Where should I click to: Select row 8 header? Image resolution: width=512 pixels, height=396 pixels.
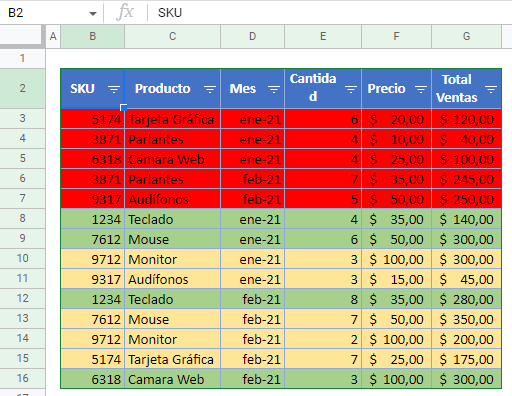click(x=22, y=218)
